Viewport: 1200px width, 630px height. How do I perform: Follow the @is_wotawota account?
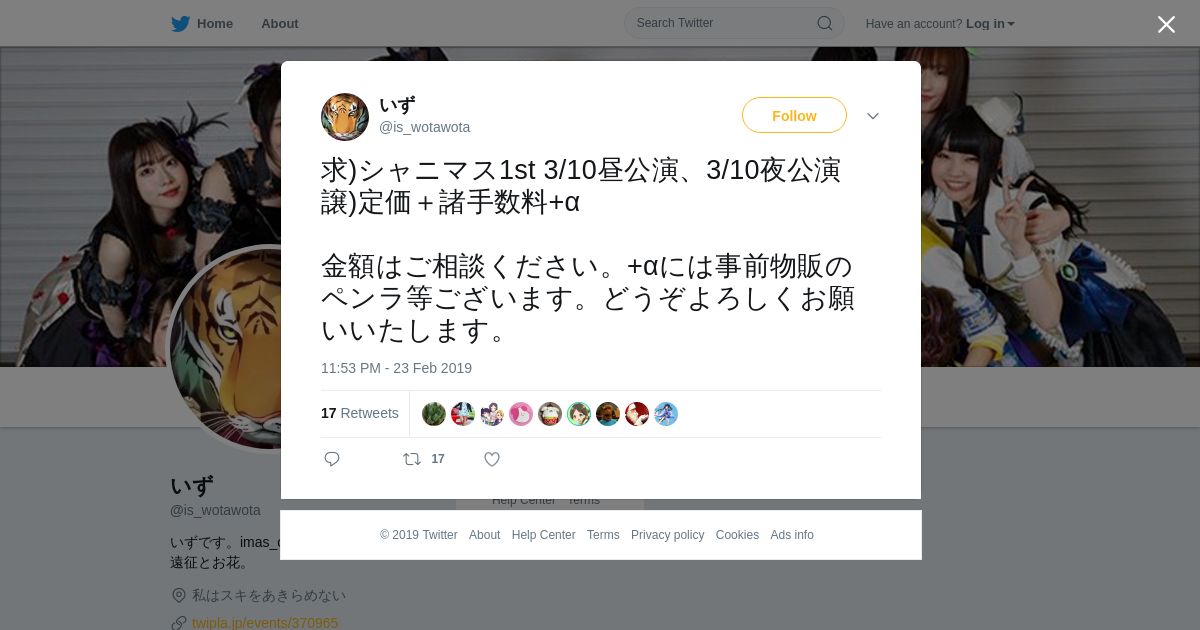click(x=794, y=115)
